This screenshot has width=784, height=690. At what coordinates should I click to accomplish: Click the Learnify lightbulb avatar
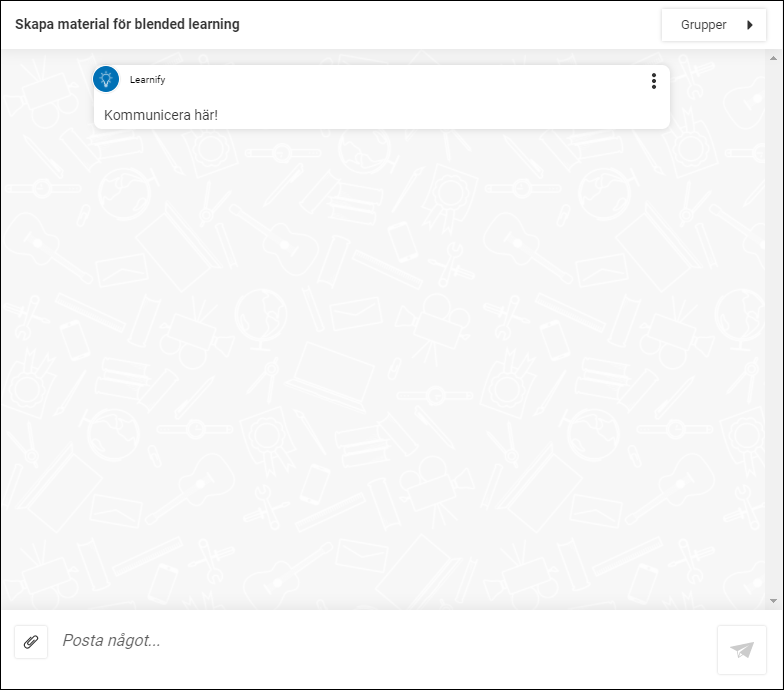[106, 79]
